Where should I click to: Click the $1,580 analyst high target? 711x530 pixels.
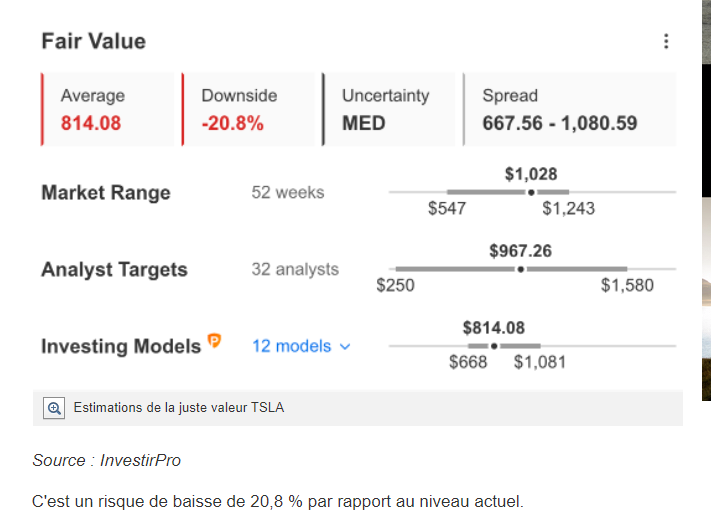click(x=627, y=286)
